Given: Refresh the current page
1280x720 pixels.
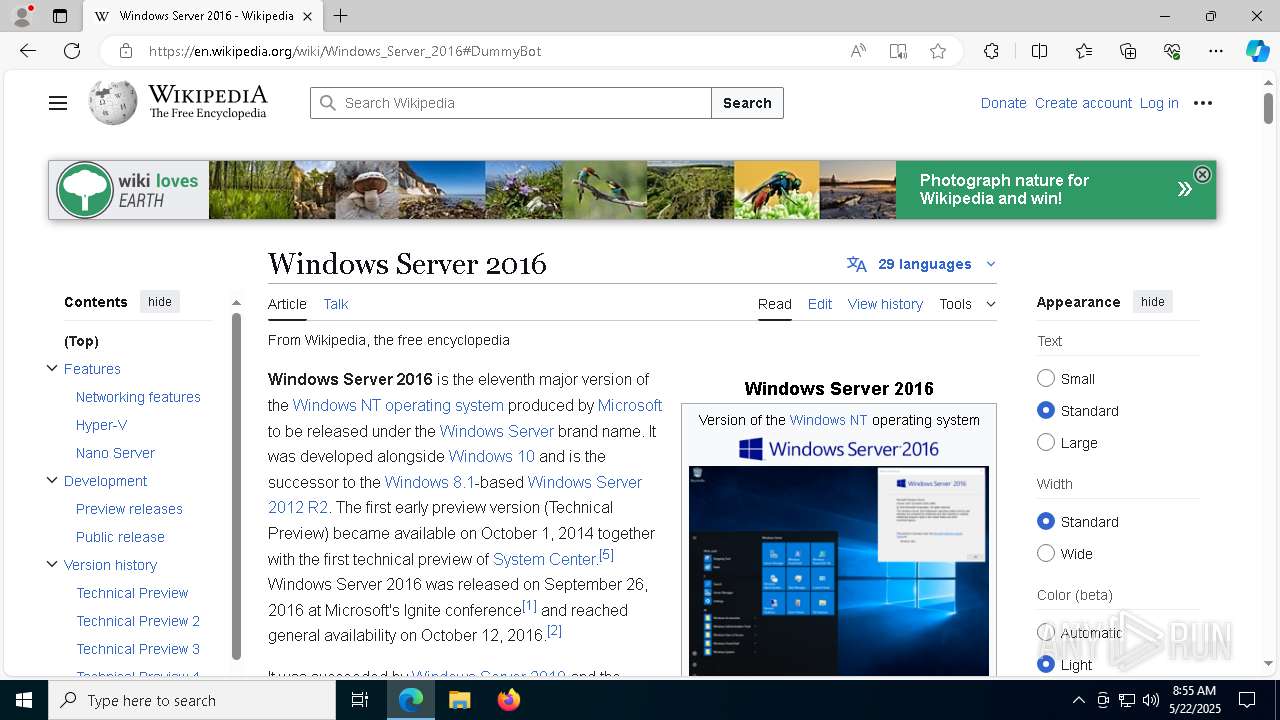Looking at the screenshot, I should tap(72, 51).
